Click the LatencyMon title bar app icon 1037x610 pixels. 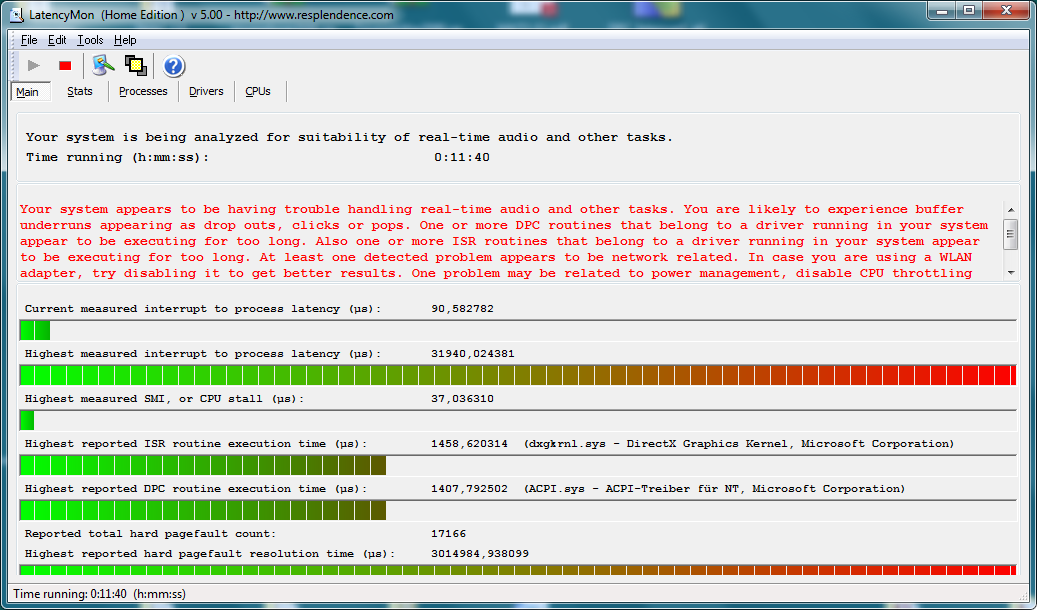(18, 15)
